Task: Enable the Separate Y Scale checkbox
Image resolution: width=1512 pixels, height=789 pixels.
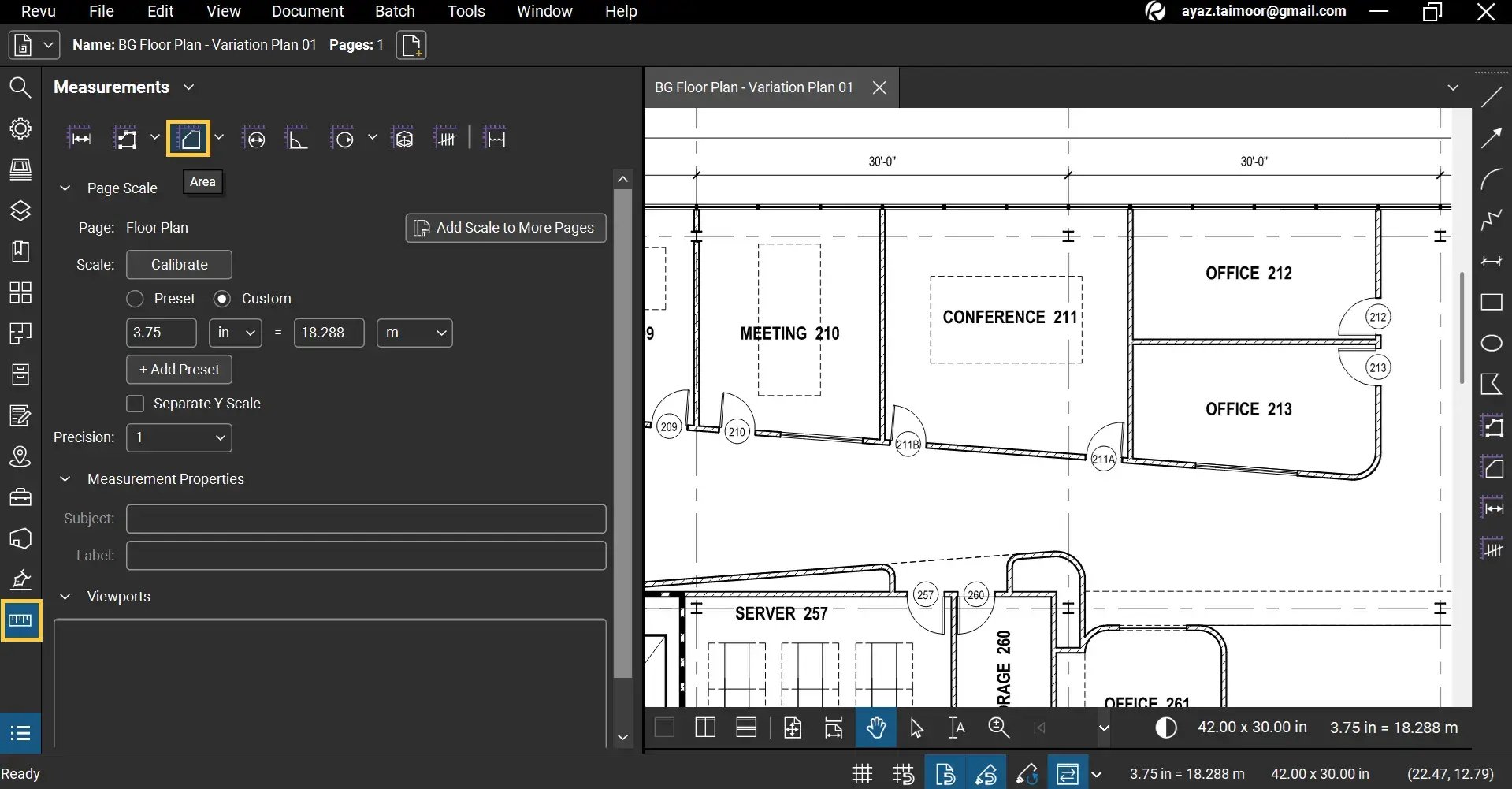Action: coord(136,404)
